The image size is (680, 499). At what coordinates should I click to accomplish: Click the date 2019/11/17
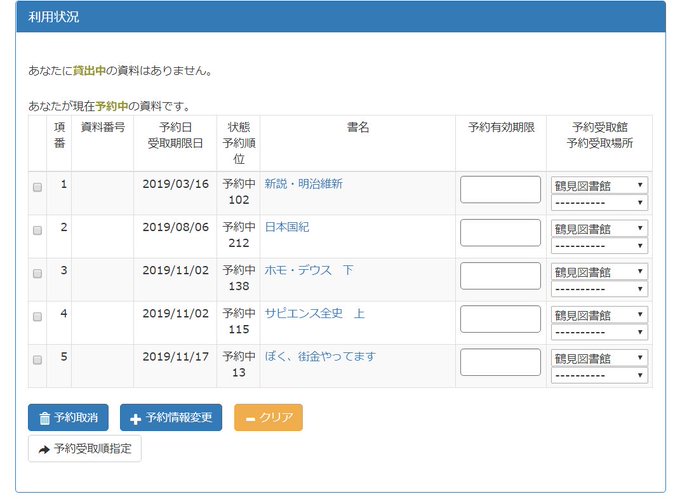(x=176, y=357)
